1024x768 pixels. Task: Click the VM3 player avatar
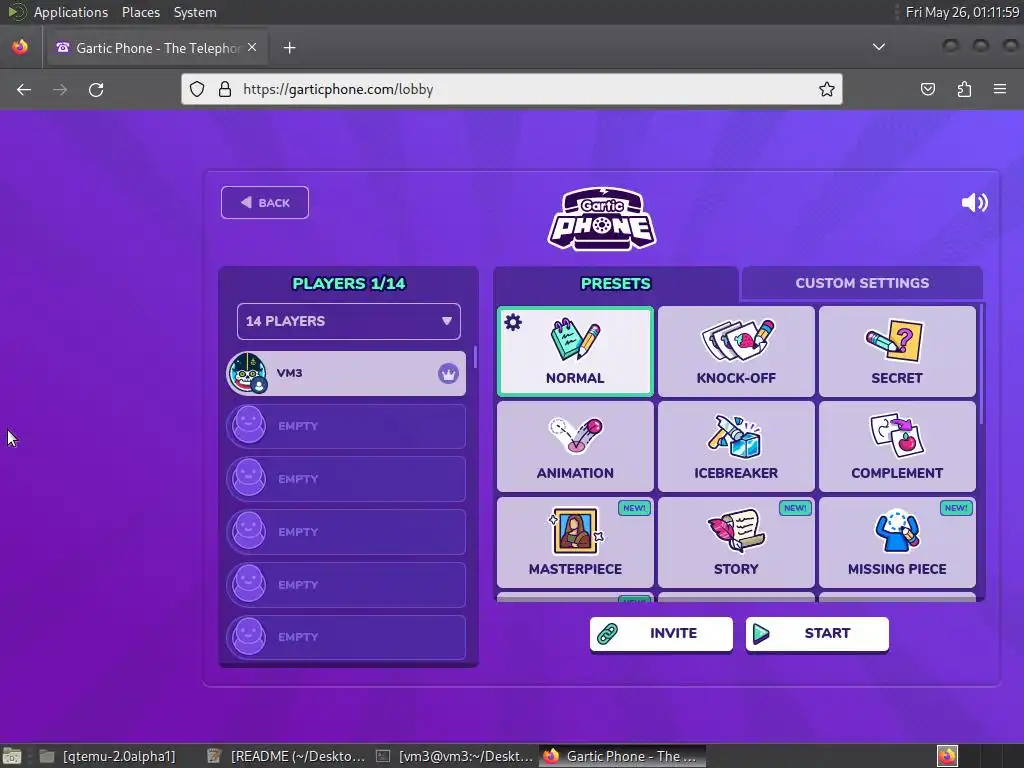248,373
